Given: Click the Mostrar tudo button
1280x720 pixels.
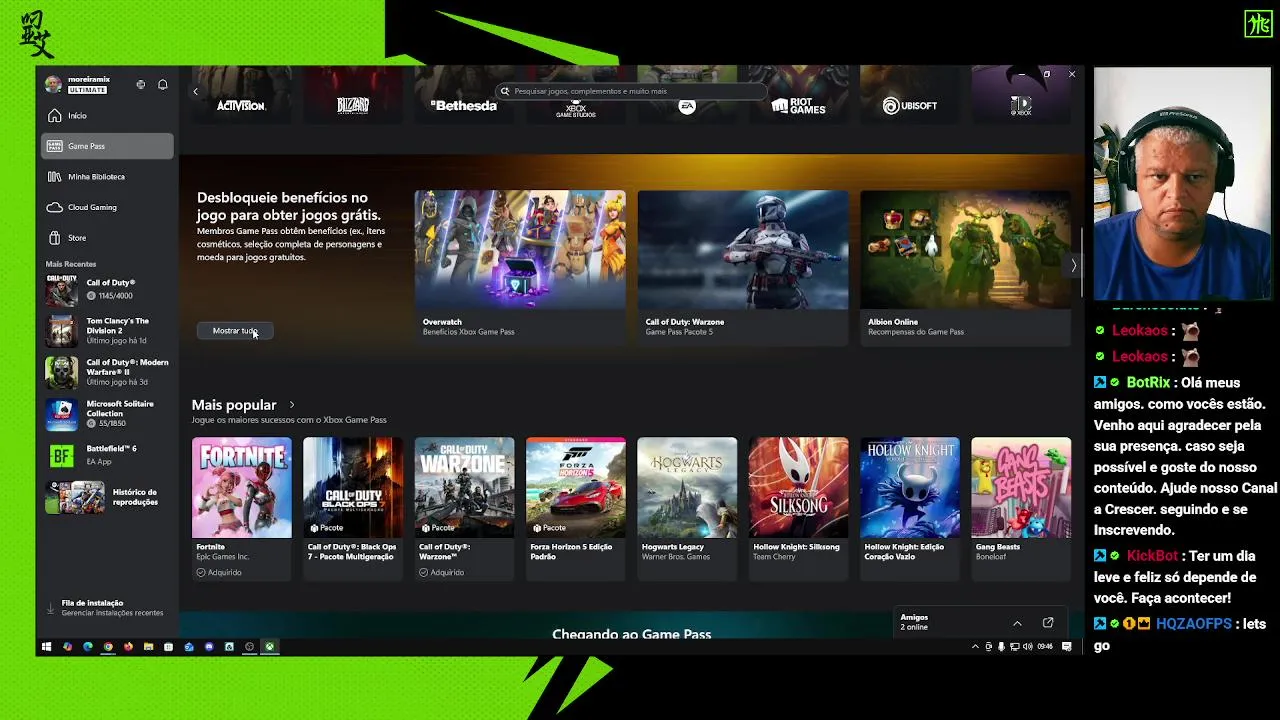Looking at the screenshot, I should coord(235,331).
